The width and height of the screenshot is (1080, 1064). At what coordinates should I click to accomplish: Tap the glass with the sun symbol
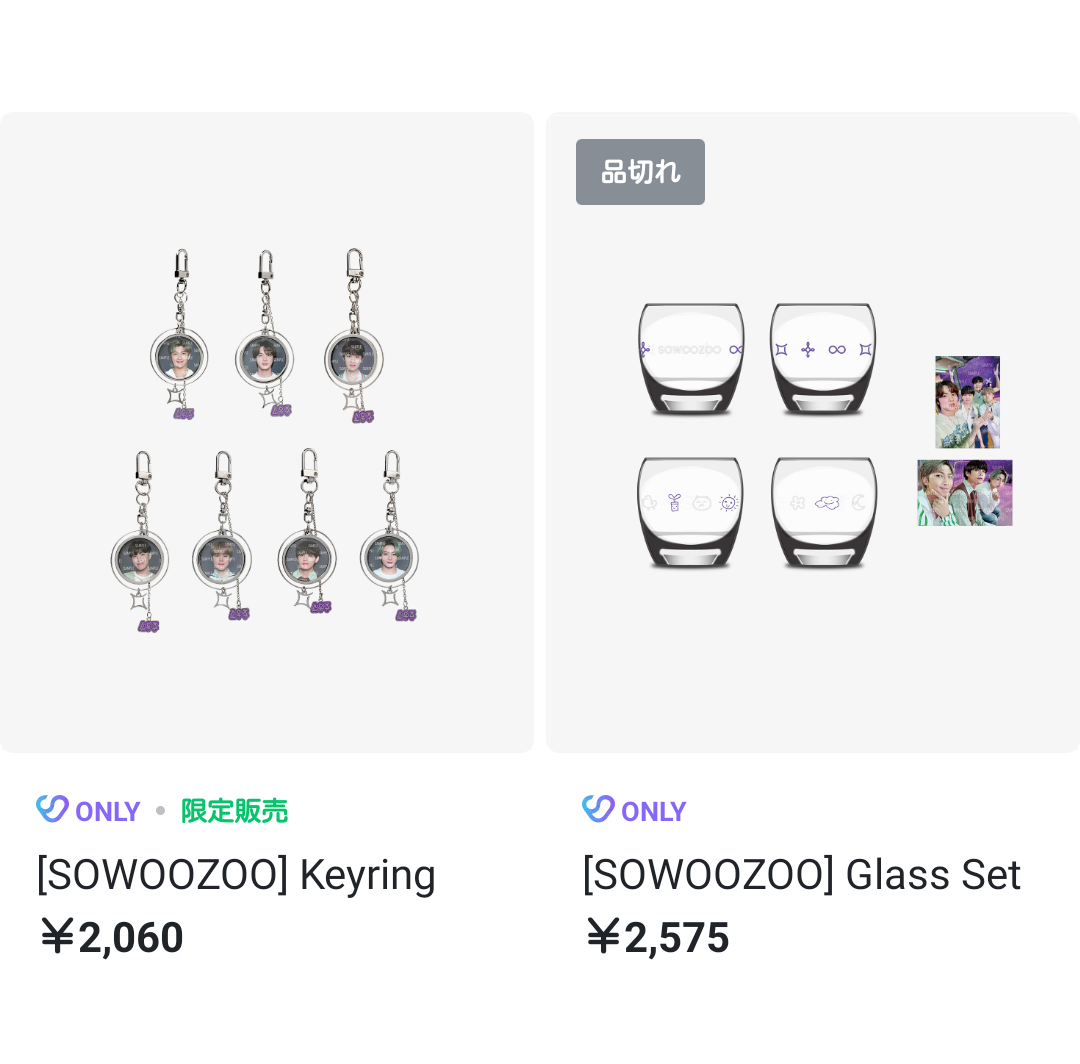[691, 512]
